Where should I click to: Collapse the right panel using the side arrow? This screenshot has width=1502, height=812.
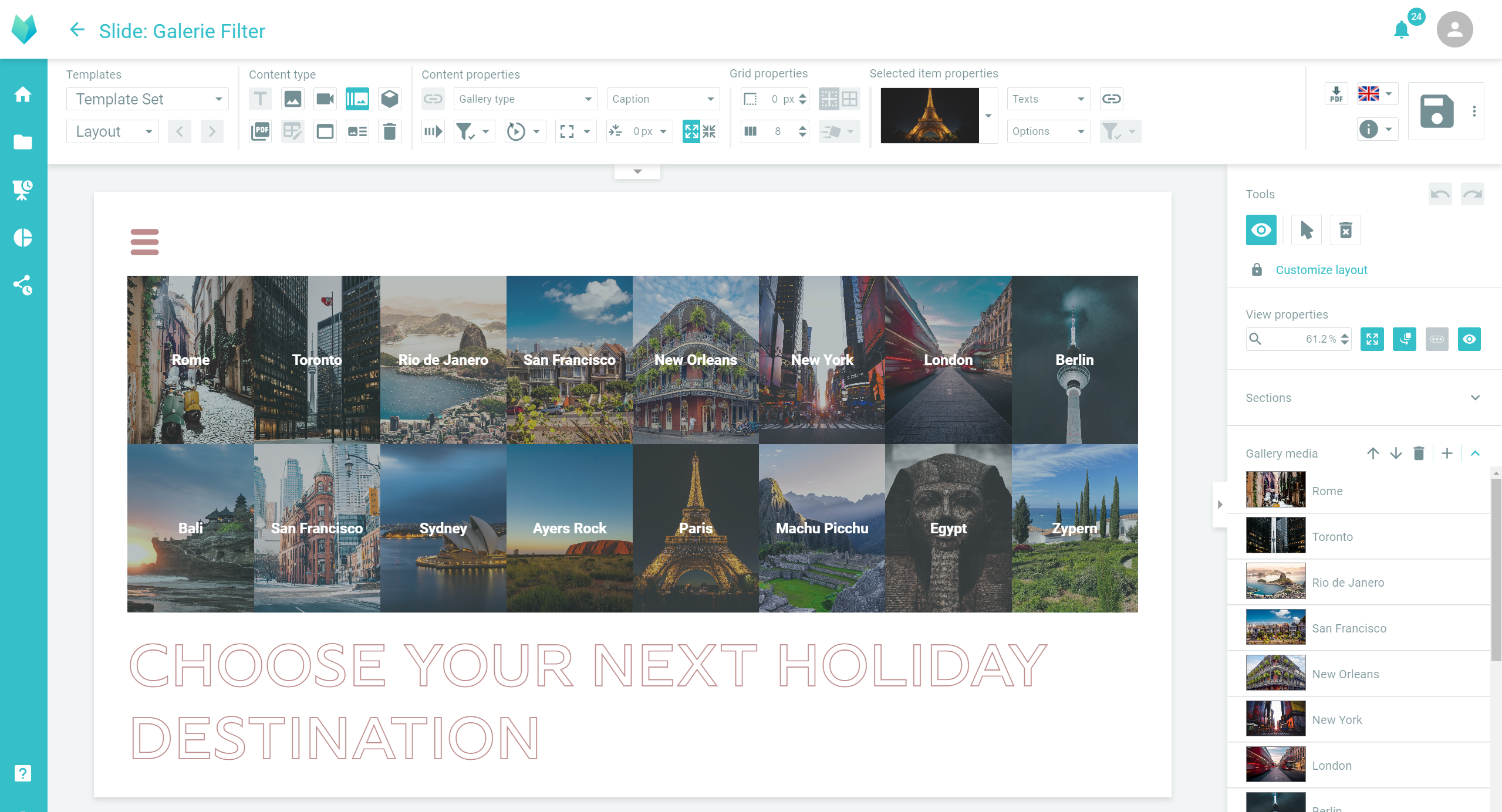point(1220,505)
